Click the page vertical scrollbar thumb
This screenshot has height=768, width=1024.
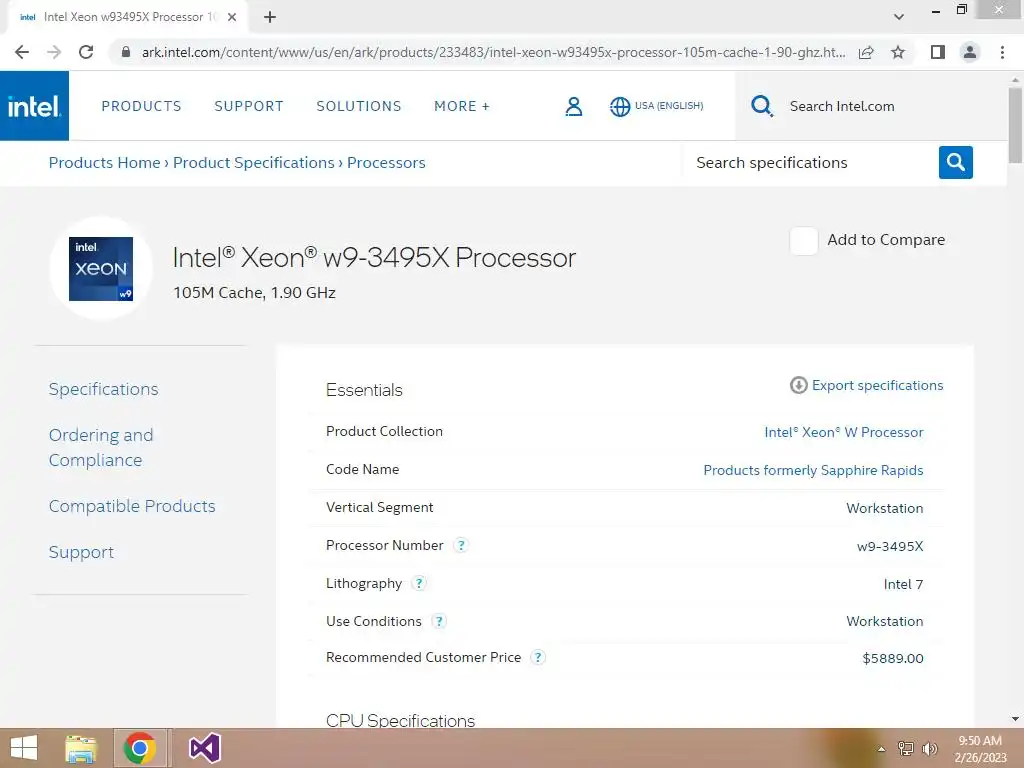coord(1015,125)
